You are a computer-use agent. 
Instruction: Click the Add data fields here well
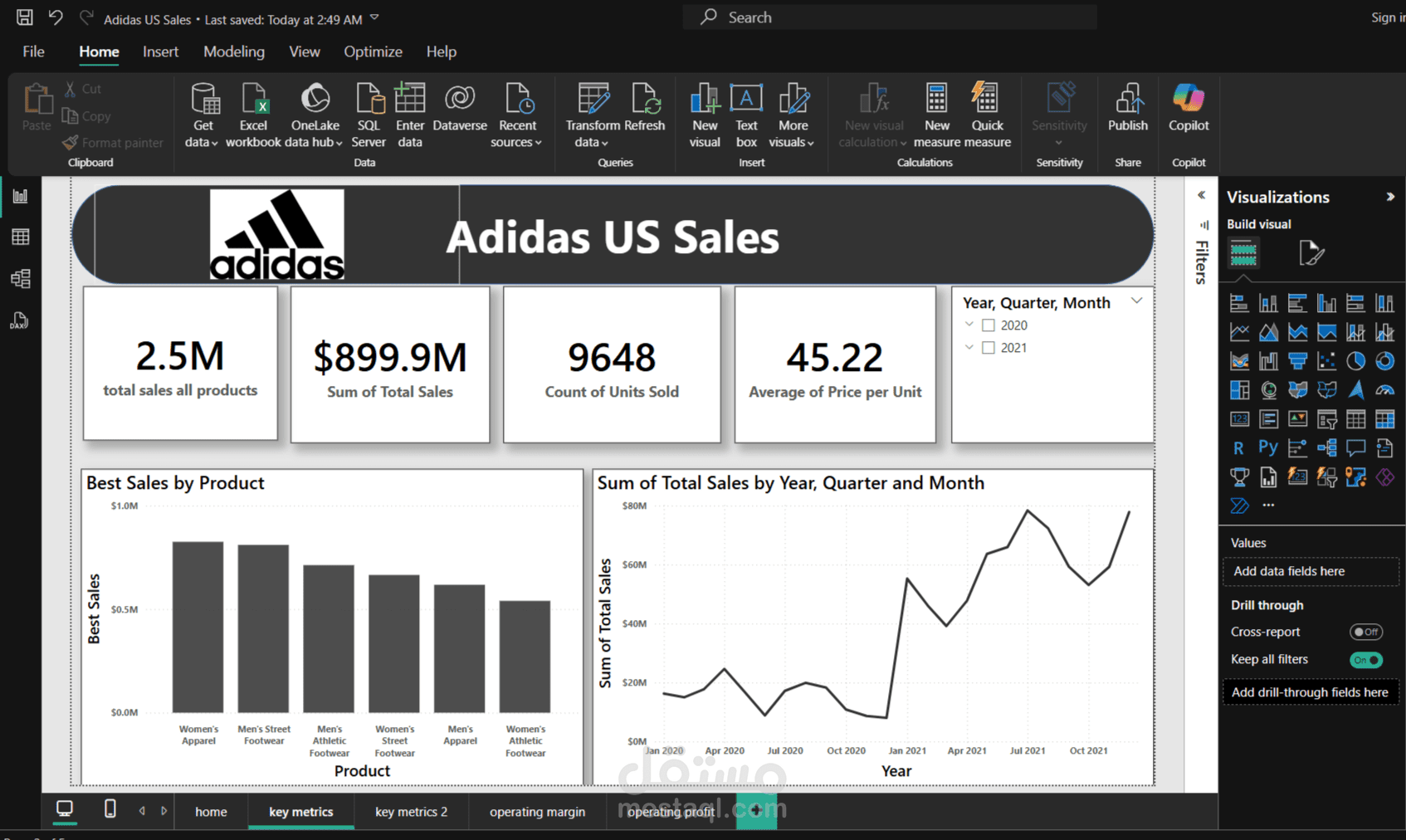click(1311, 571)
